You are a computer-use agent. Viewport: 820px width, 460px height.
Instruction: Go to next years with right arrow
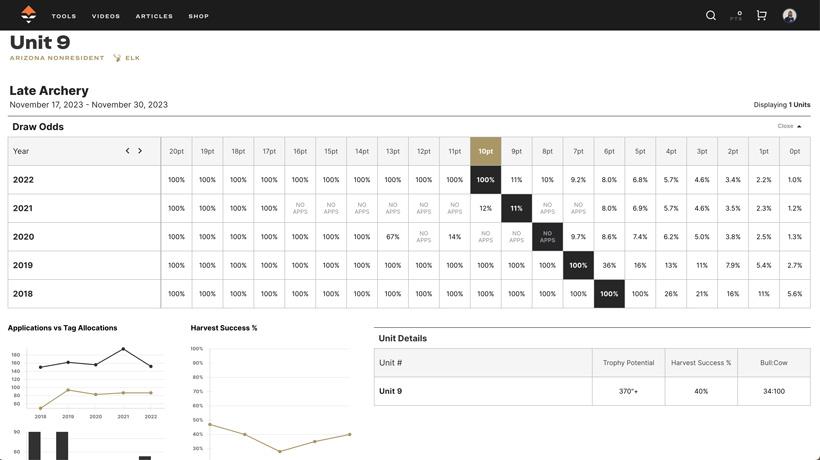tap(140, 151)
